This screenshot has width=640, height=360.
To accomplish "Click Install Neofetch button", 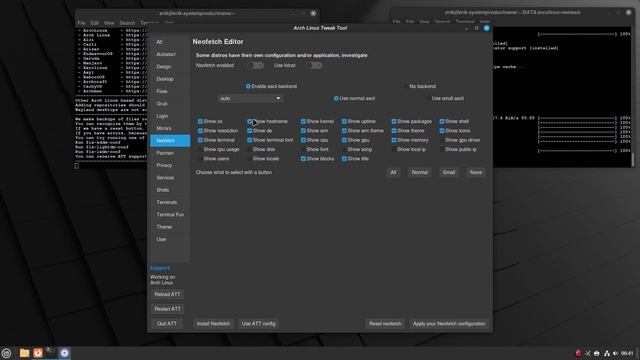I will click(x=213, y=324).
